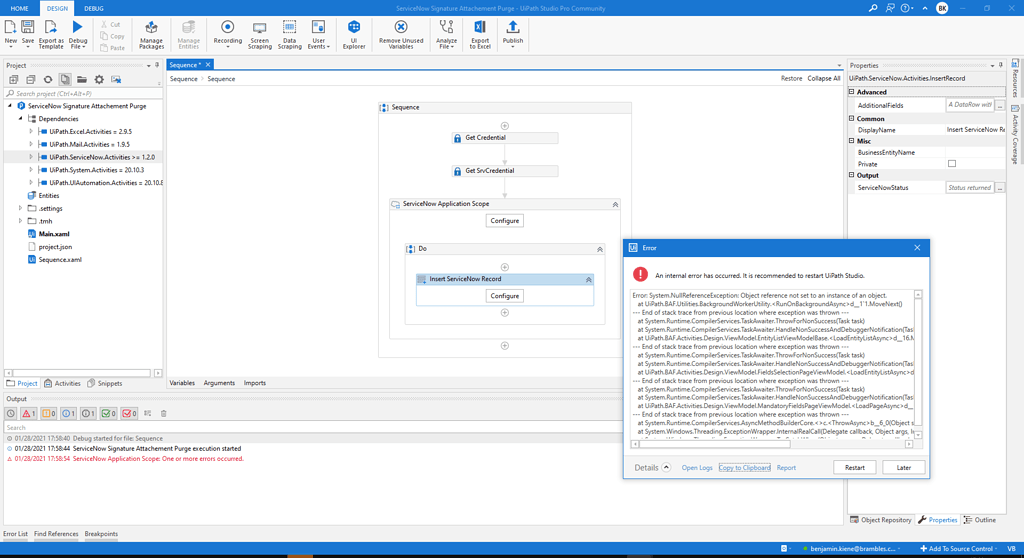
Task: Click Collapse All icon in Project panel
Action: [x=31, y=80]
